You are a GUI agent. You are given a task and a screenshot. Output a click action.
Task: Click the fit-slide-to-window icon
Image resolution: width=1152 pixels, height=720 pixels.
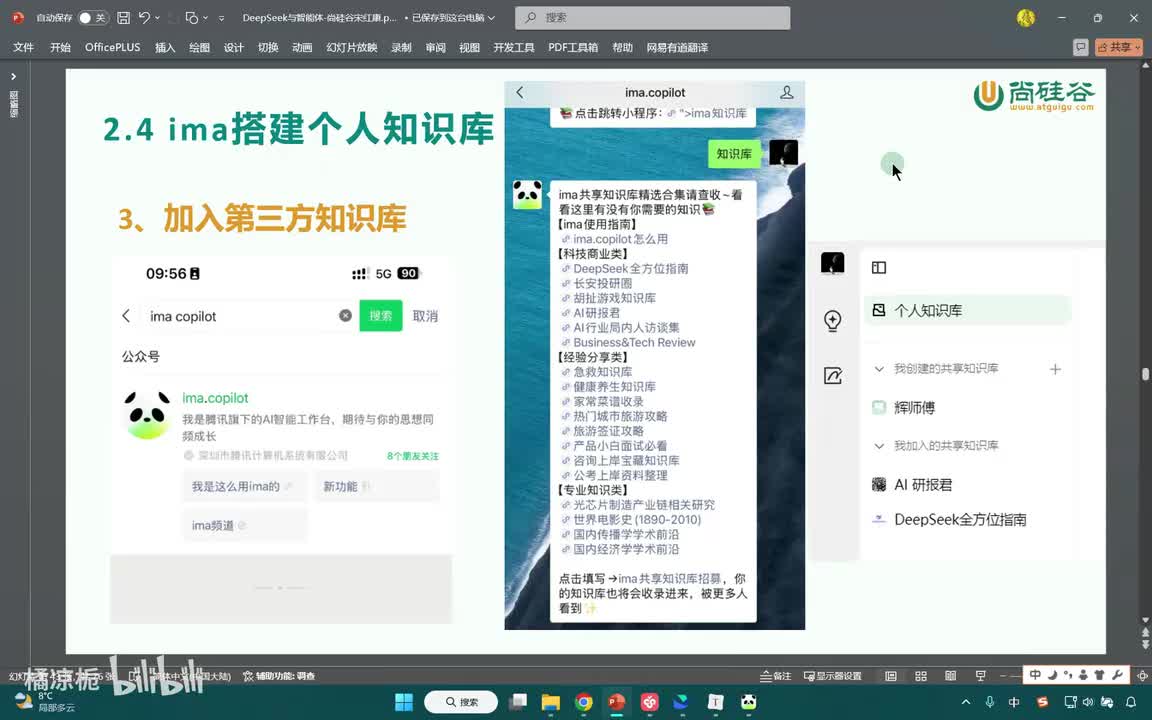[x=1142, y=676]
